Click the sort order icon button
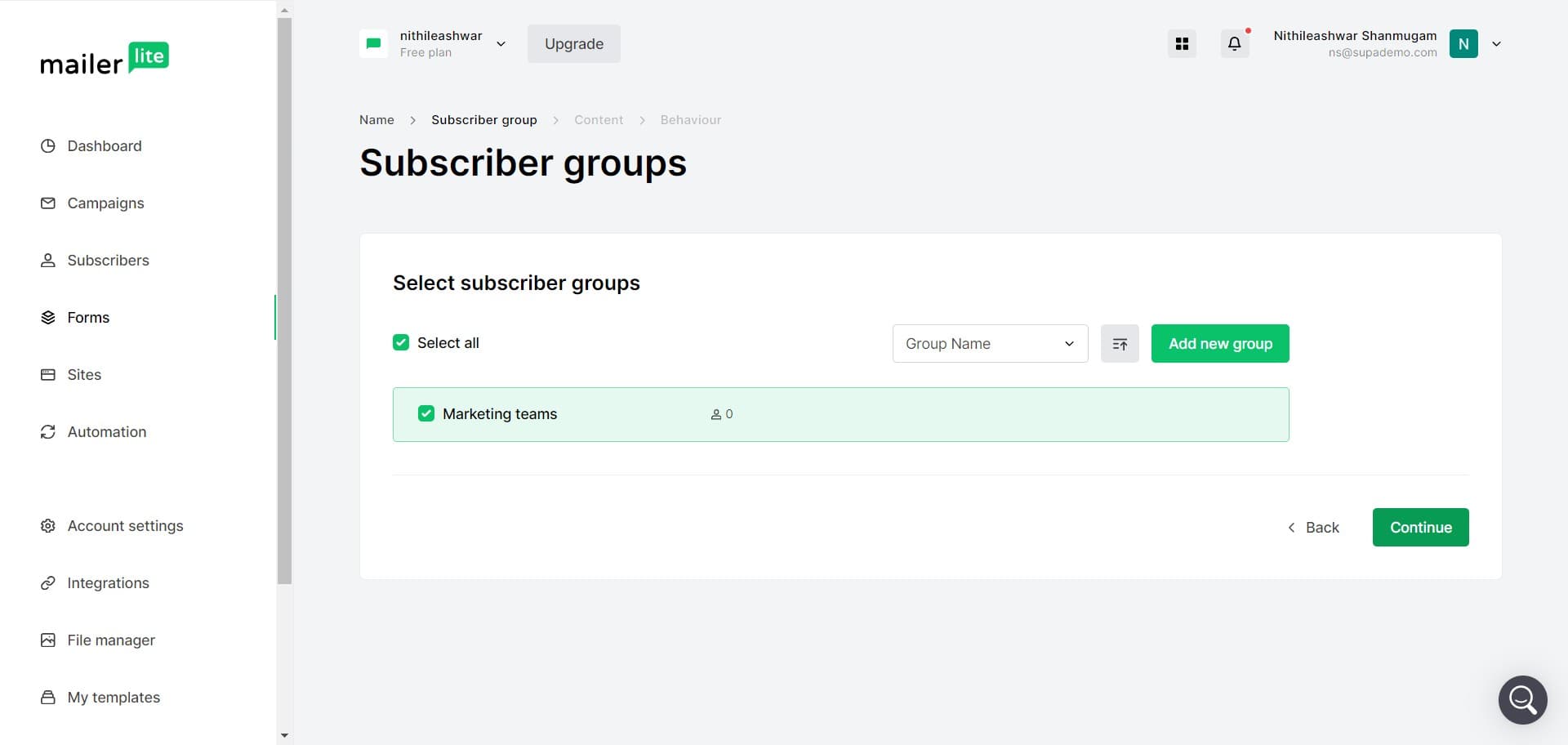 pyautogui.click(x=1120, y=344)
